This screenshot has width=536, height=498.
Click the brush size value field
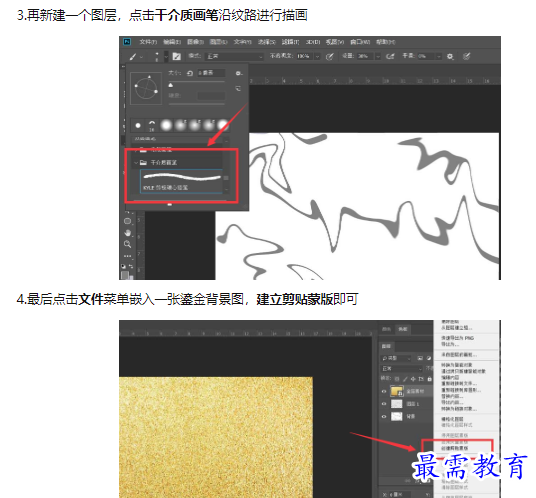pos(211,73)
